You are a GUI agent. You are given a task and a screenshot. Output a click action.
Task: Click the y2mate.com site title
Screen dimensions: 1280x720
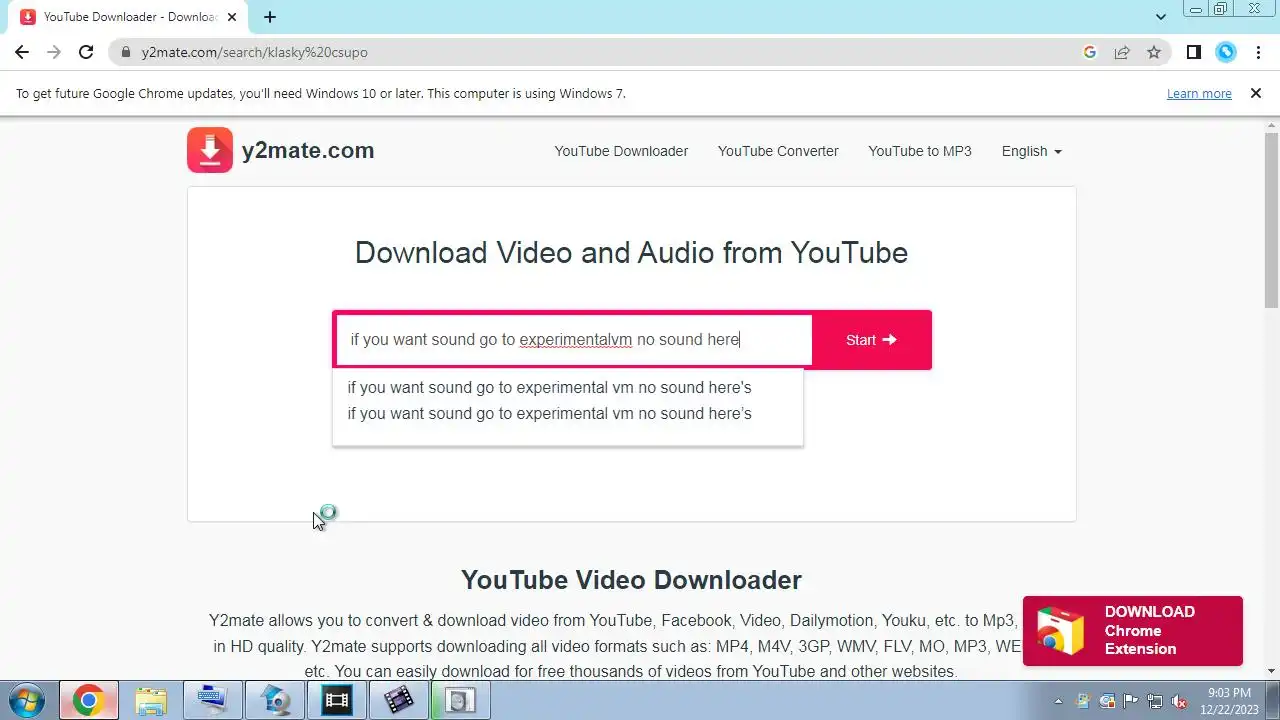(x=308, y=151)
